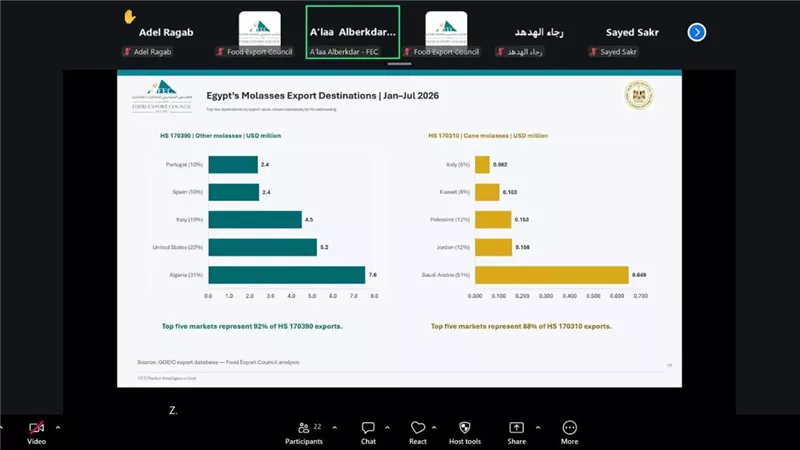Click the Kuwait (8%) yellow bar

pyautogui.click(x=487, y=192)
